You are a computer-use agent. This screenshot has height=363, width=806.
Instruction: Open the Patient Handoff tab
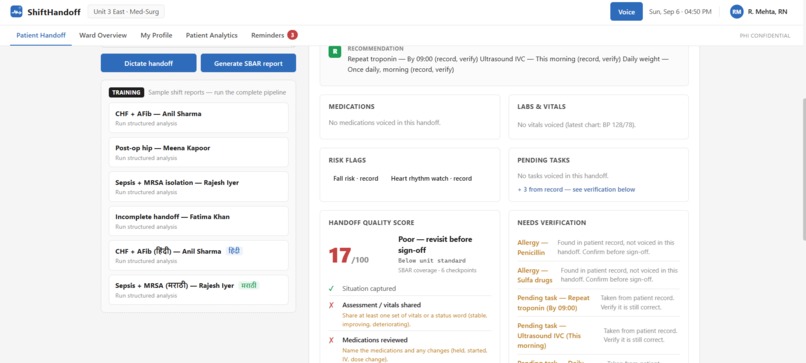(41, 35)
